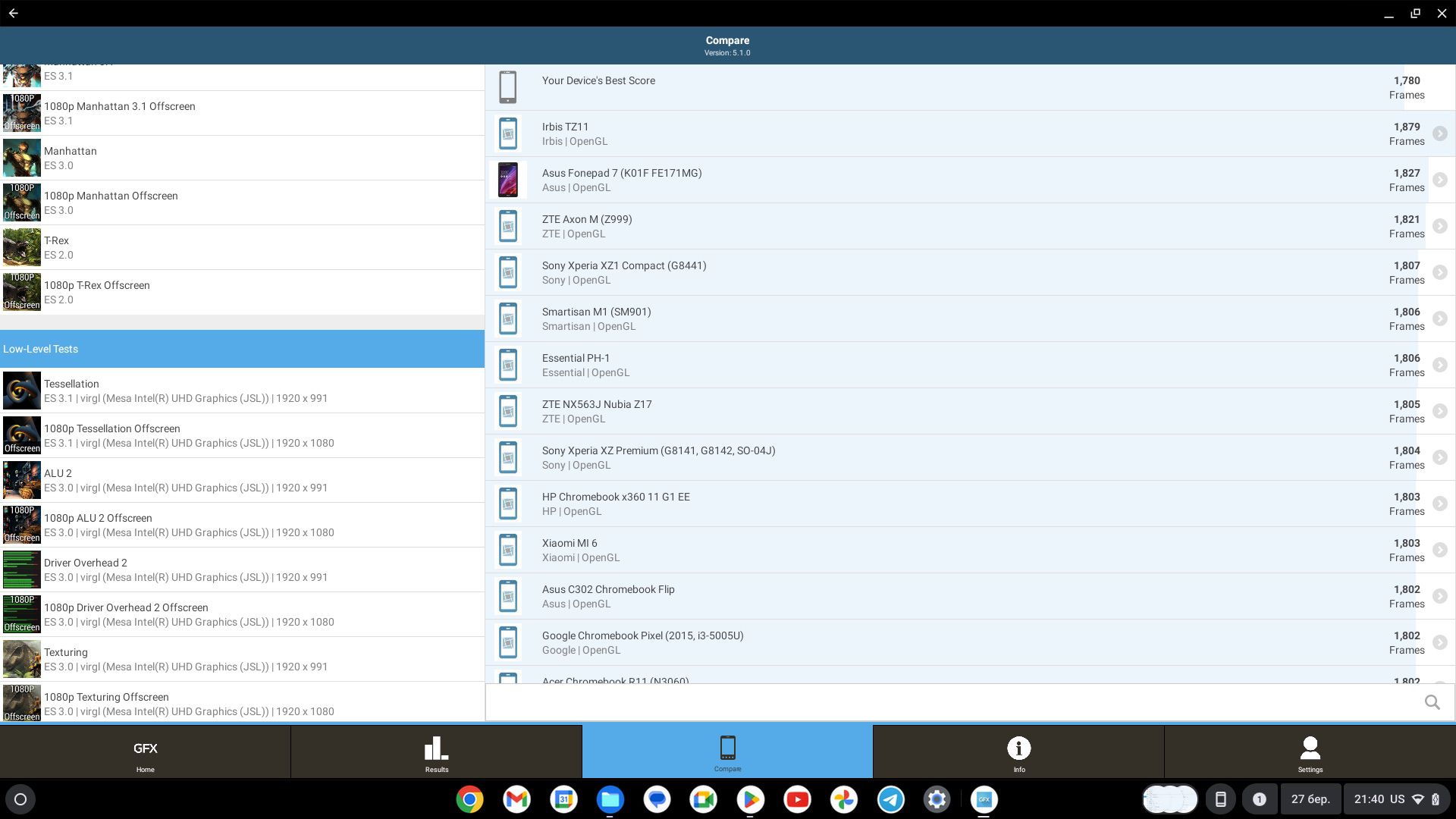Open Gmail from the shelf
Screen dimensions: 1456x819
(x=516, y=799)
